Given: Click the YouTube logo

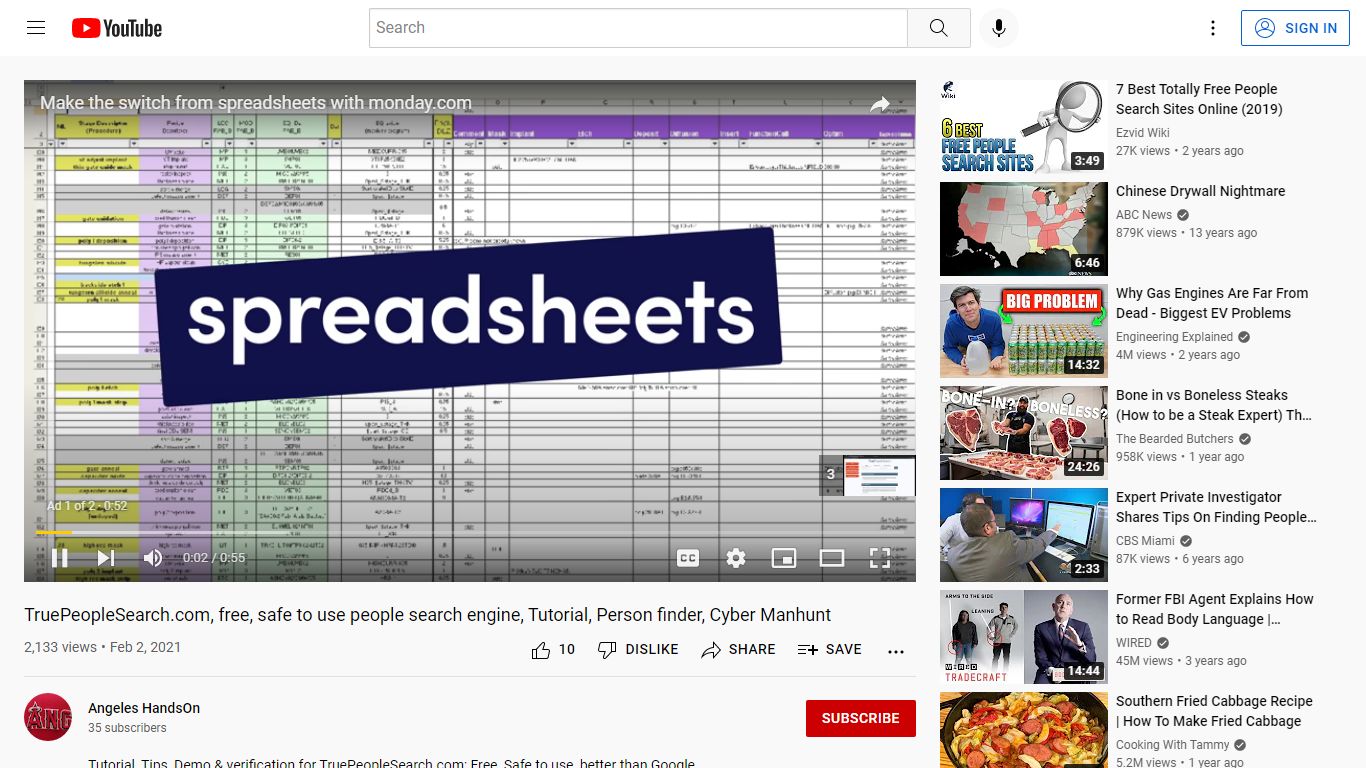Looking at the screenshot, I should tap(117, 28).
